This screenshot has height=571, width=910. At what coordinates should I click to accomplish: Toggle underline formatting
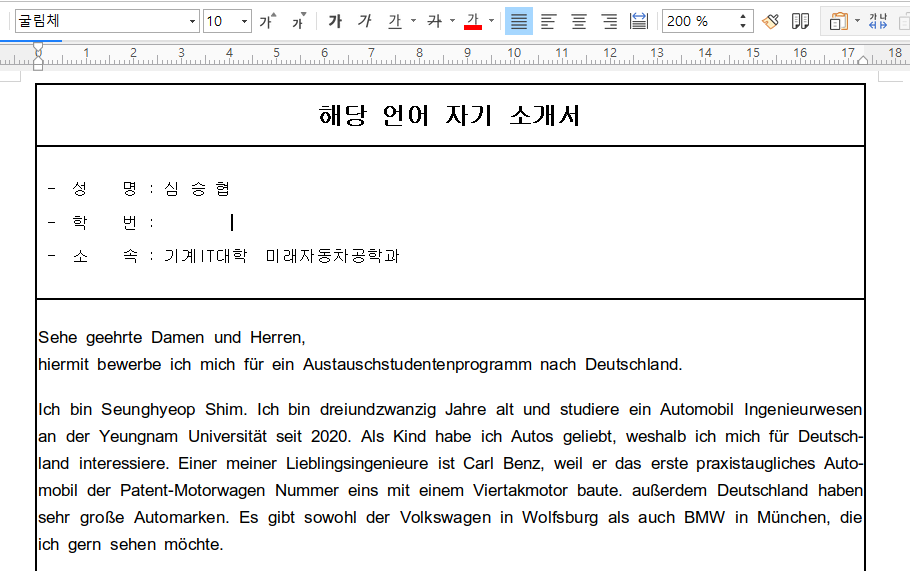point(395,21)
